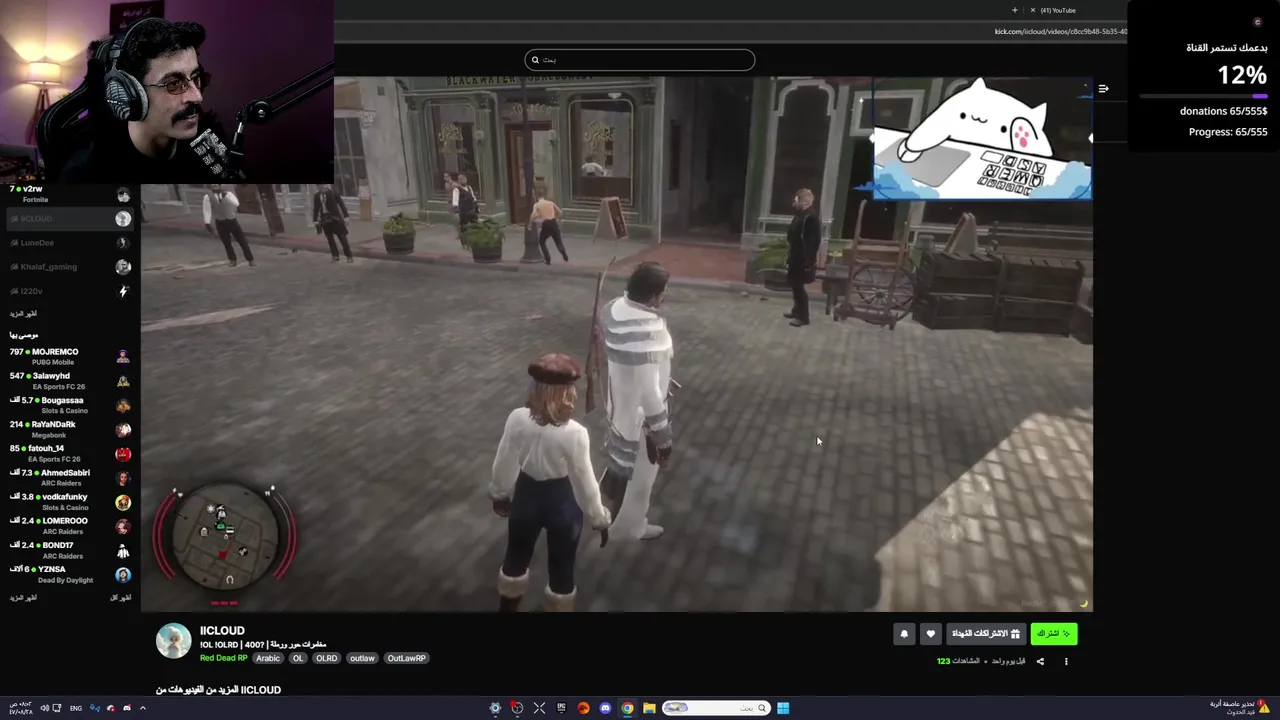
Task: Switch to the YouTube browser tab
Action: [1058, 10]
